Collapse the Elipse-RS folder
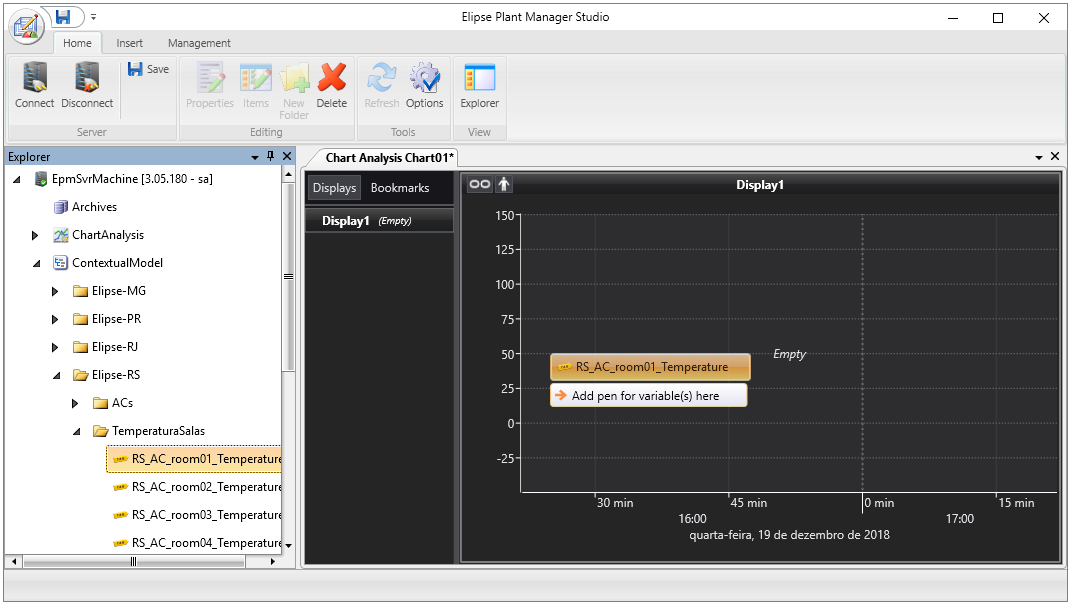 [x=57, y=375]
